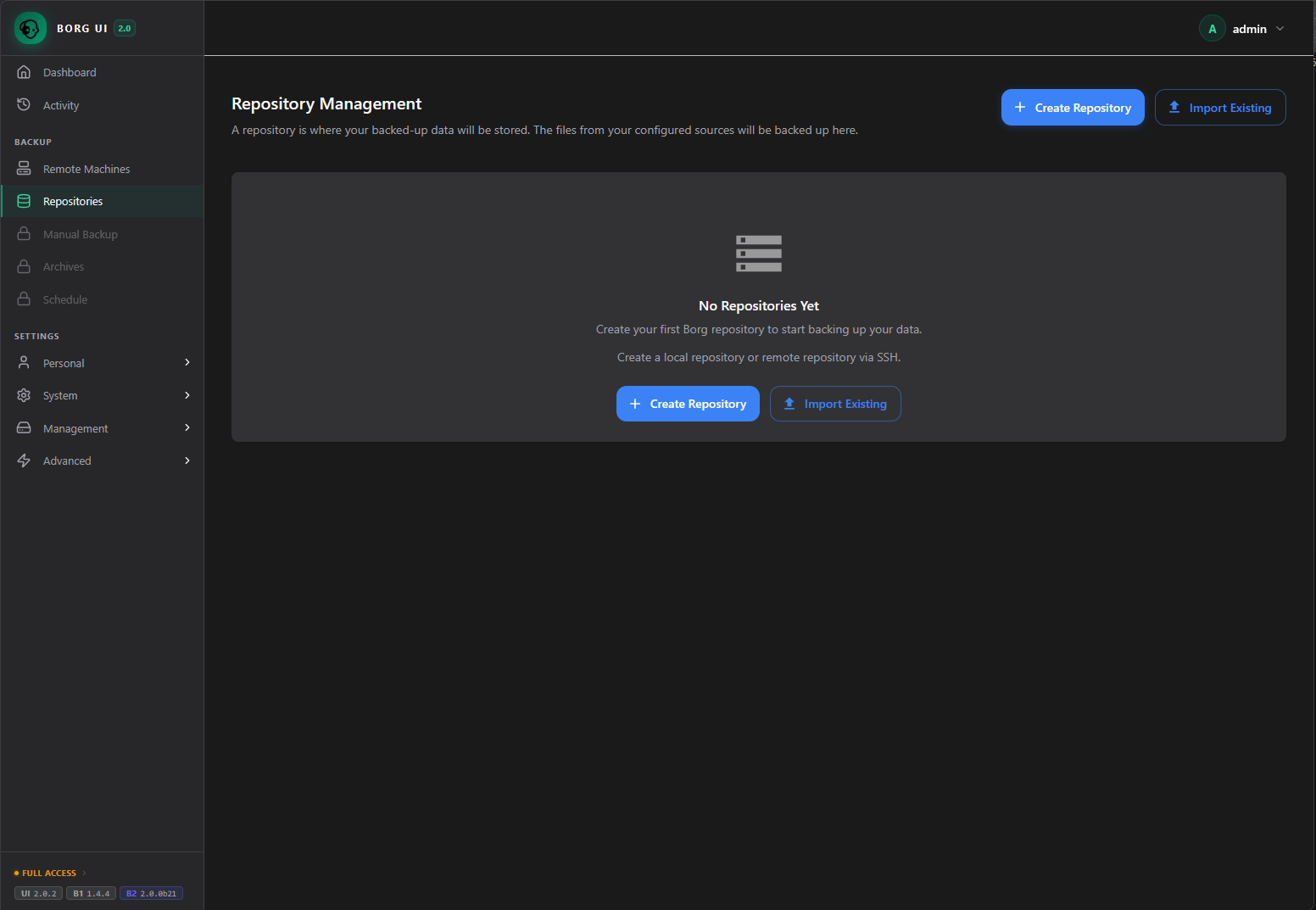This screenshot has height=910, width=1316.
Task: Open the Schedule backup page
Action: [64, 299]
